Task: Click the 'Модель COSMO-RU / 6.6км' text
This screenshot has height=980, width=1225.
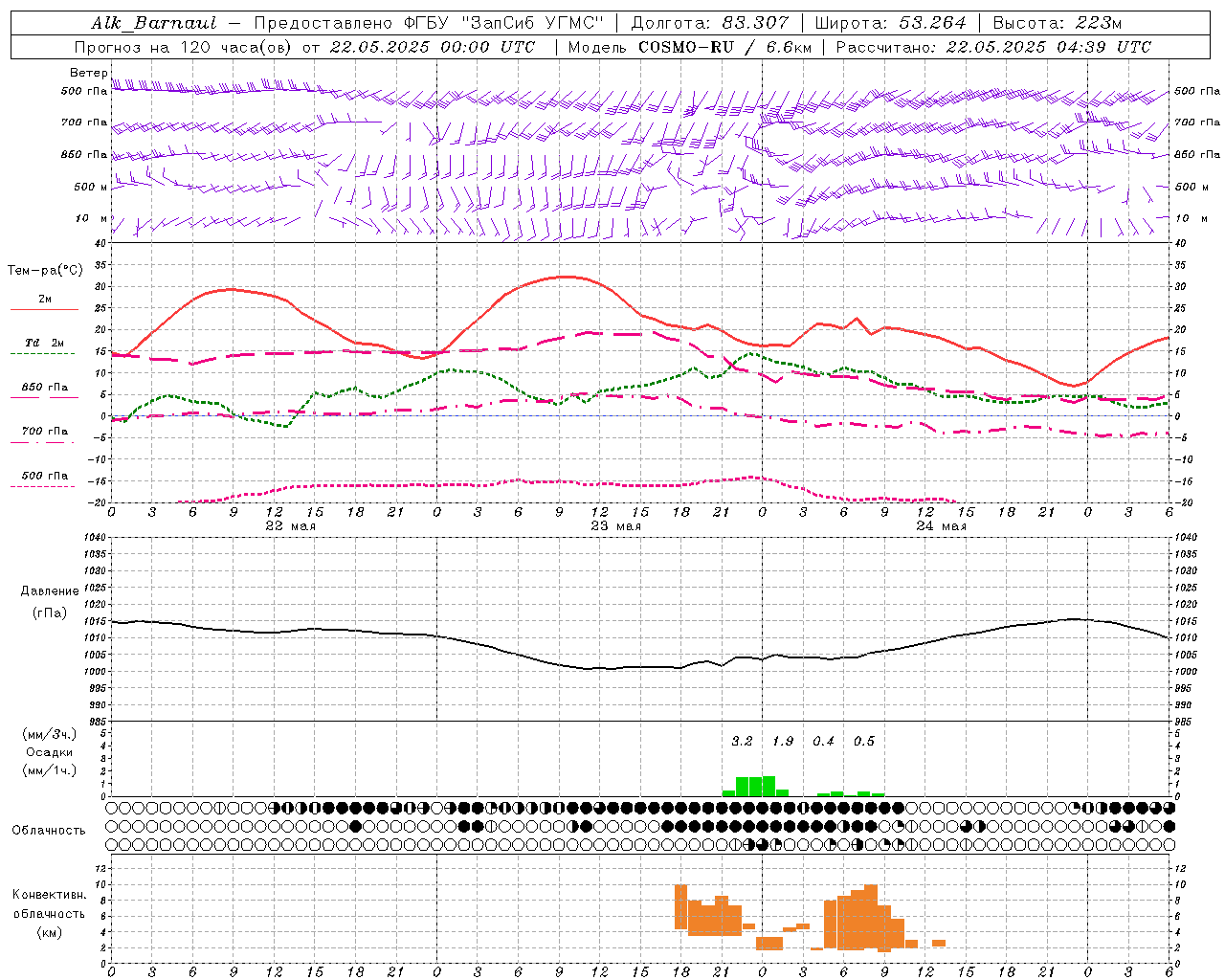Action: pos(690,47)
